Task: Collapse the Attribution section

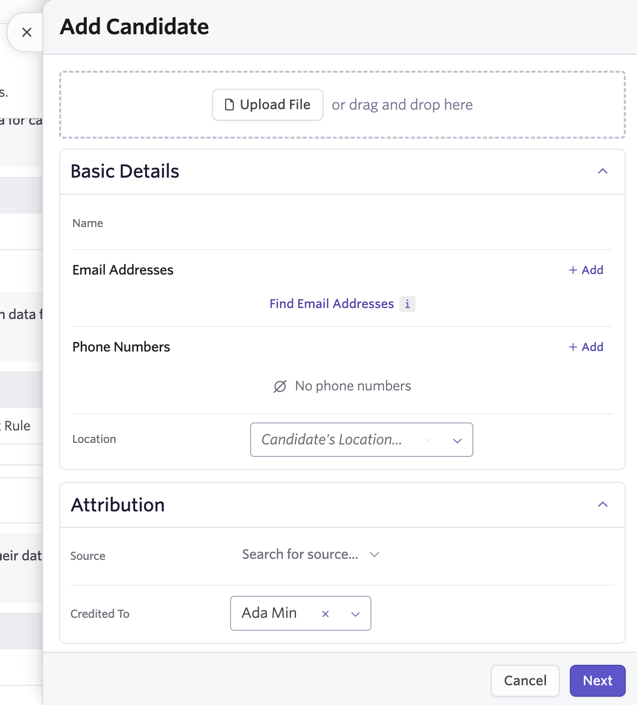Action: click(602, 504)
